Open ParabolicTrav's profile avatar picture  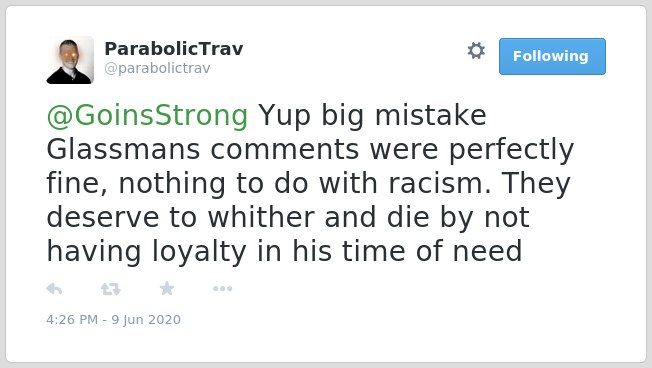70,60
